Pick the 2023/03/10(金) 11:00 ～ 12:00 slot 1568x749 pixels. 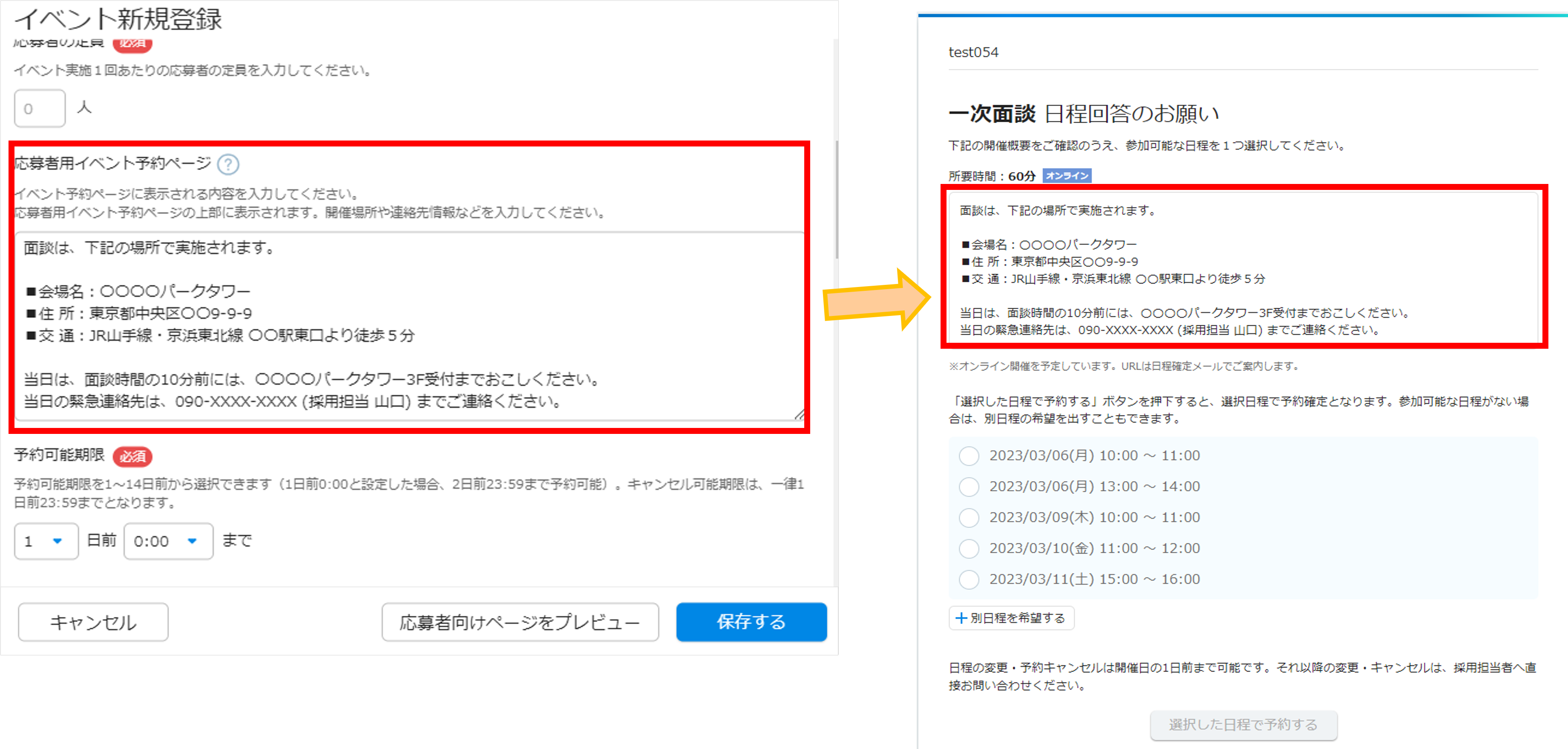(x=968, y=549)
